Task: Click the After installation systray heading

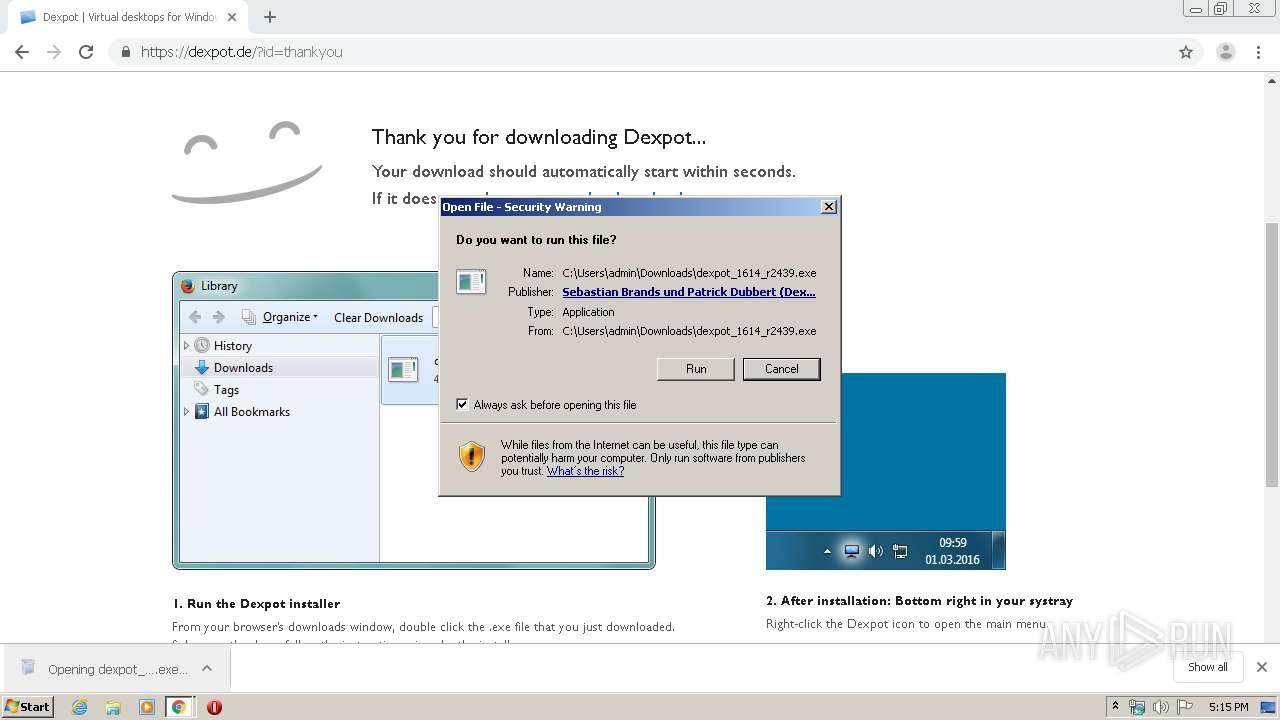Action: [919, 601]
